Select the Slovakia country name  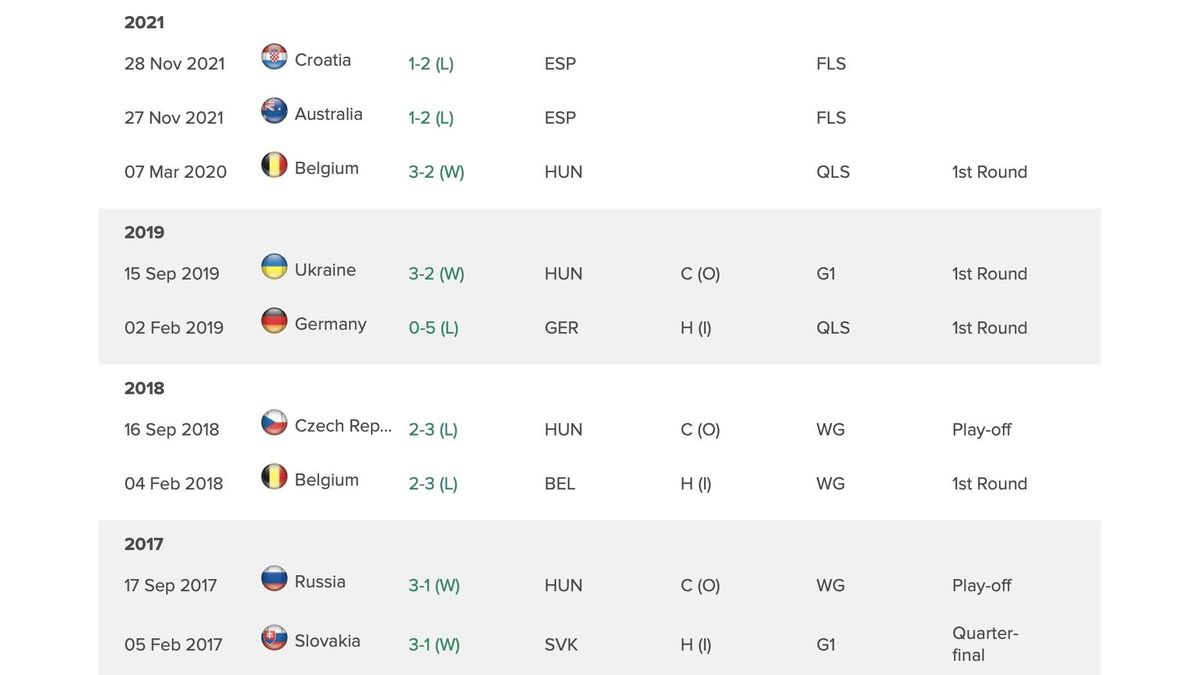point(327,641)
